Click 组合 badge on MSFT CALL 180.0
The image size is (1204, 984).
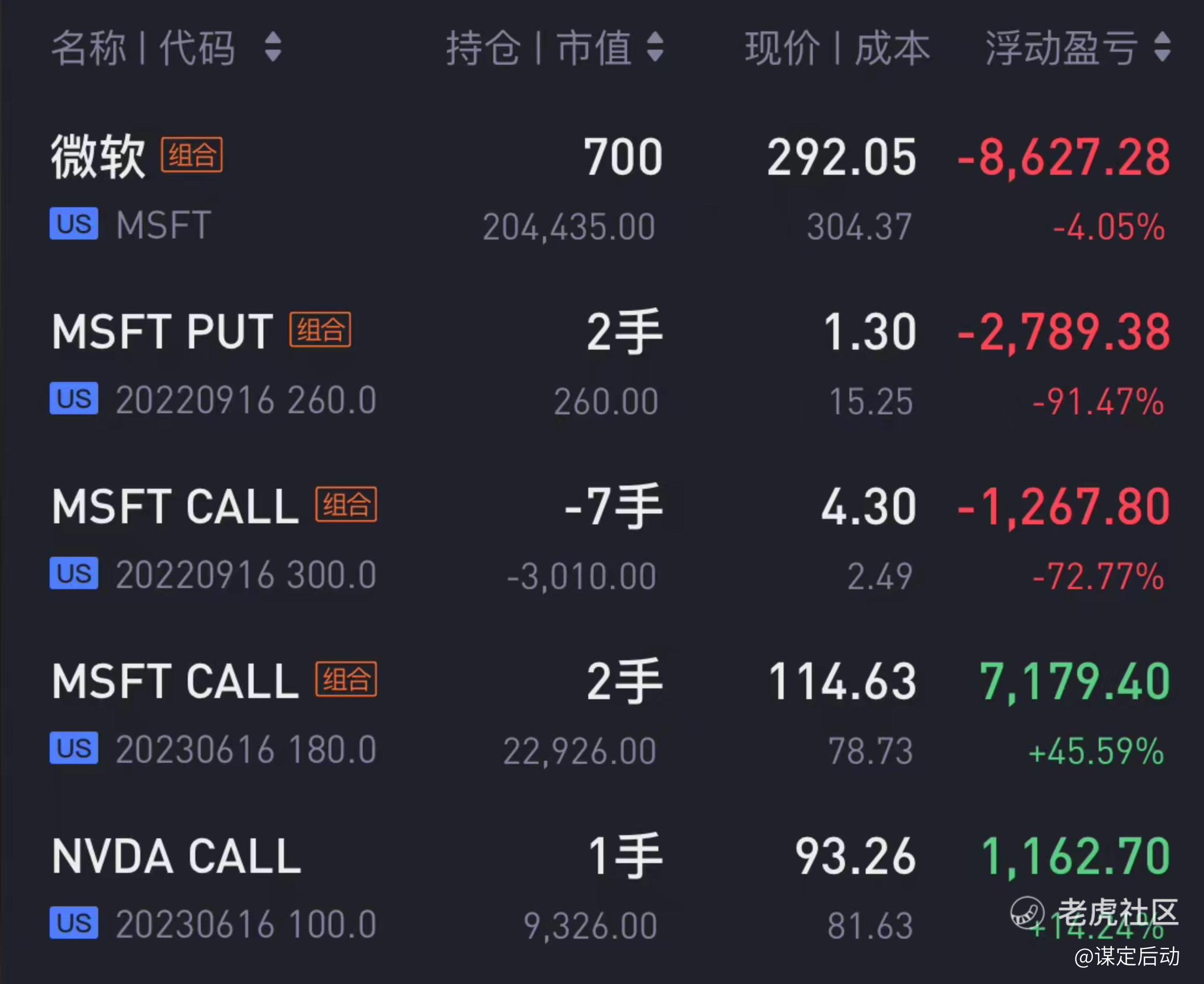pyautogui.click(x=346, y=679)
